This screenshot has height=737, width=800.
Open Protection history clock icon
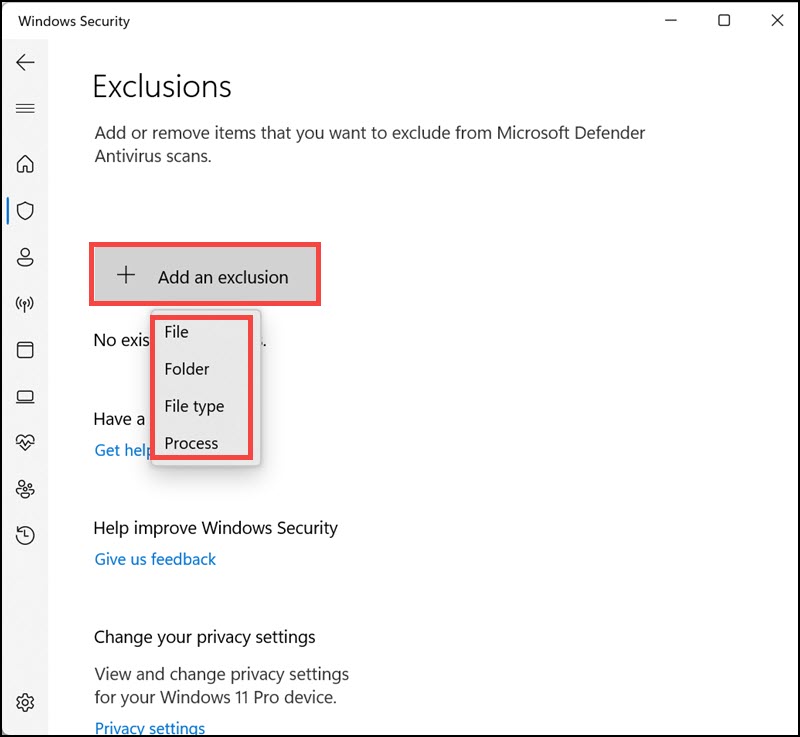(25, 535)
